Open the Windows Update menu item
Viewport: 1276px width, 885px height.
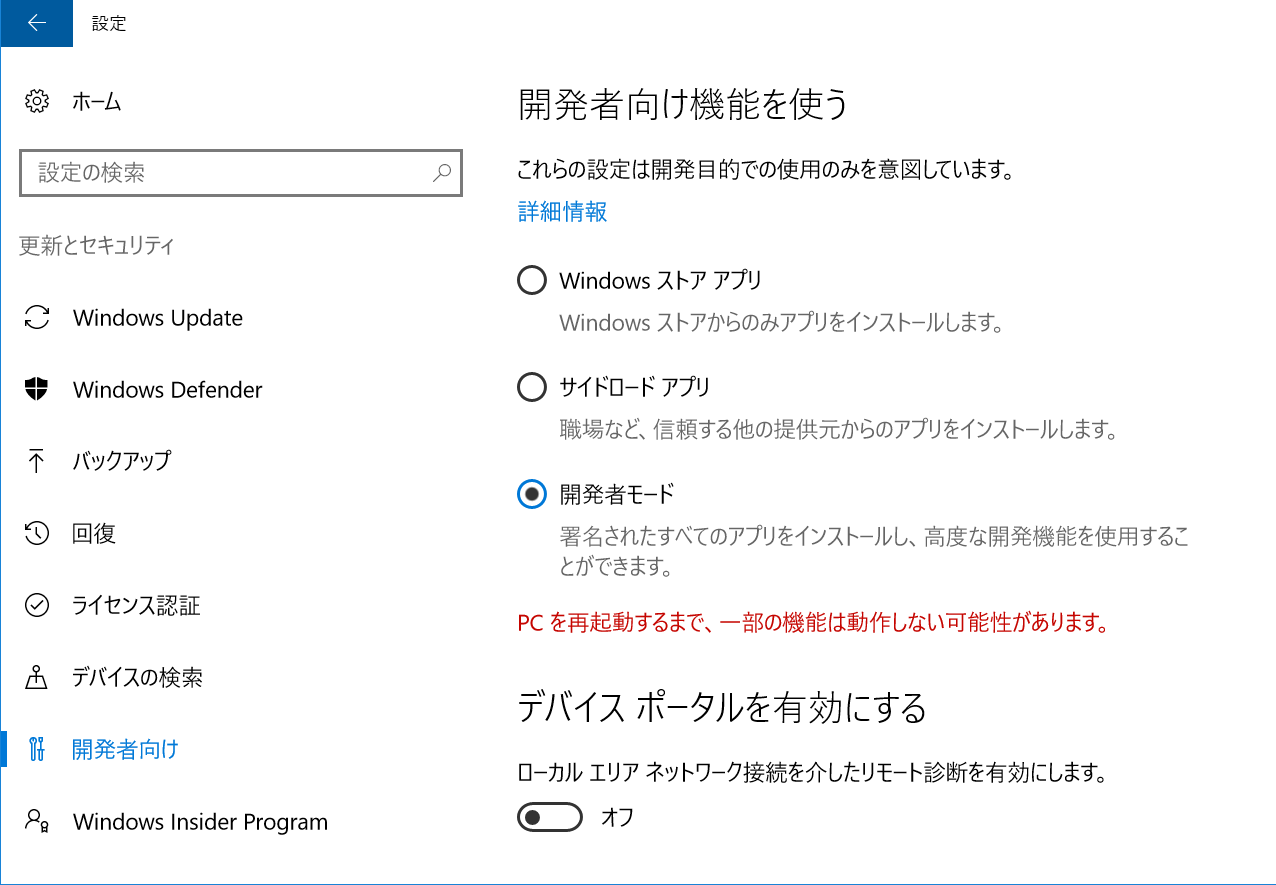(x=157, y=318)
